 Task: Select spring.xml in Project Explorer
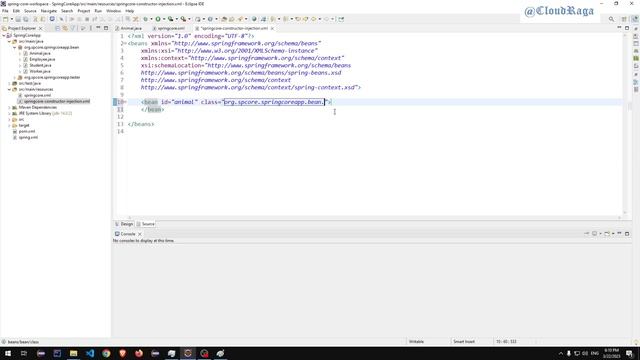pos(28,138)
